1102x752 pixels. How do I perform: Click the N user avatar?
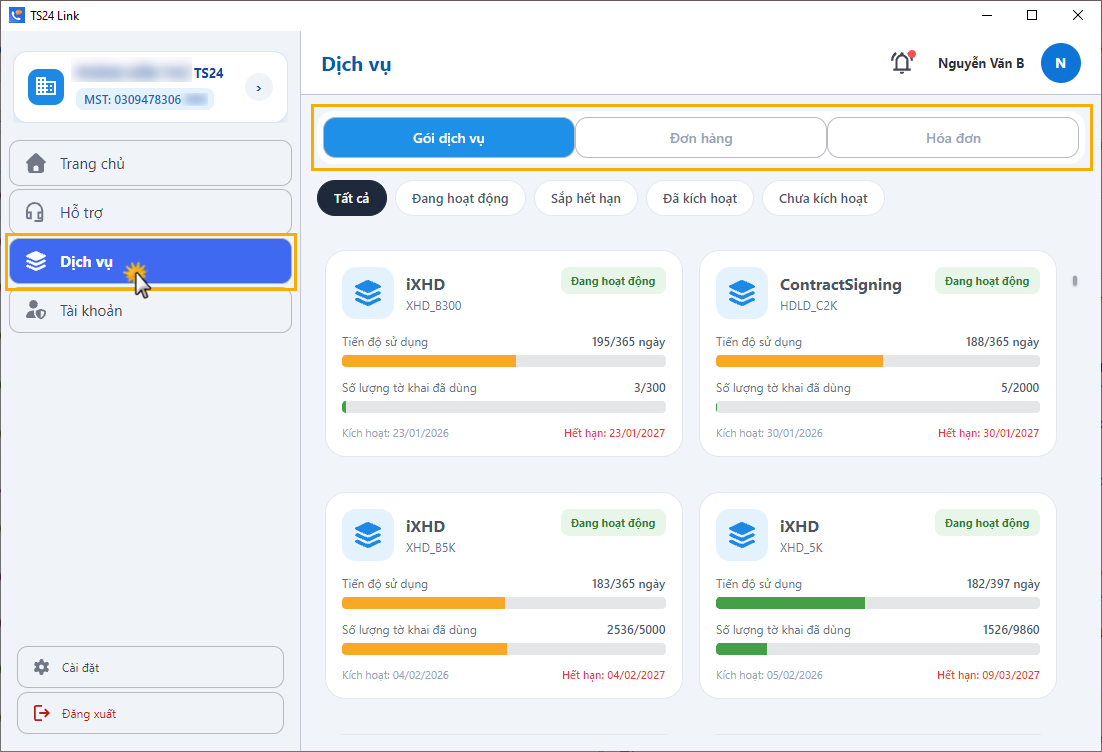1061,63
